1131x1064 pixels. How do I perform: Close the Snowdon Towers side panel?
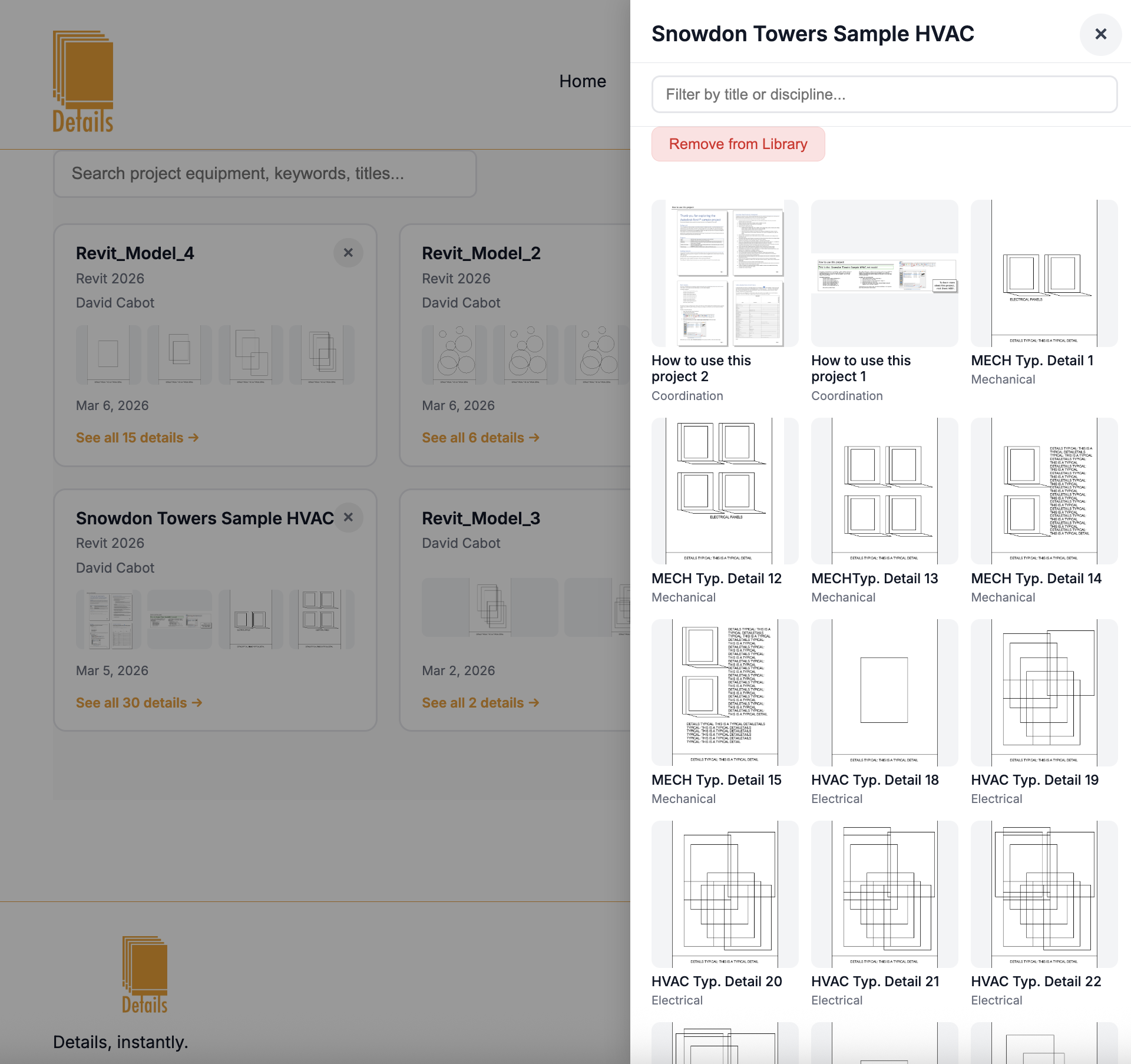pyautogui.click(x=1100, y=34)
